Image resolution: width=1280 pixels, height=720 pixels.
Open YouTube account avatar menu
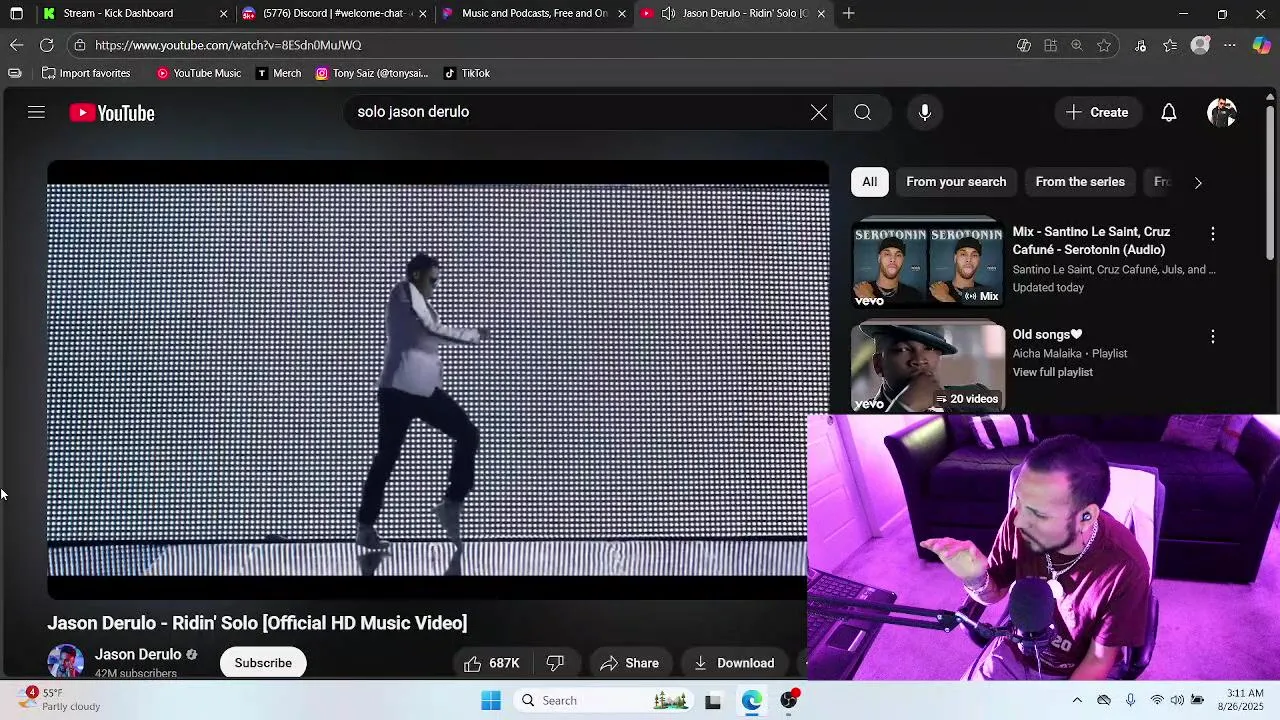click(1222, 112)
